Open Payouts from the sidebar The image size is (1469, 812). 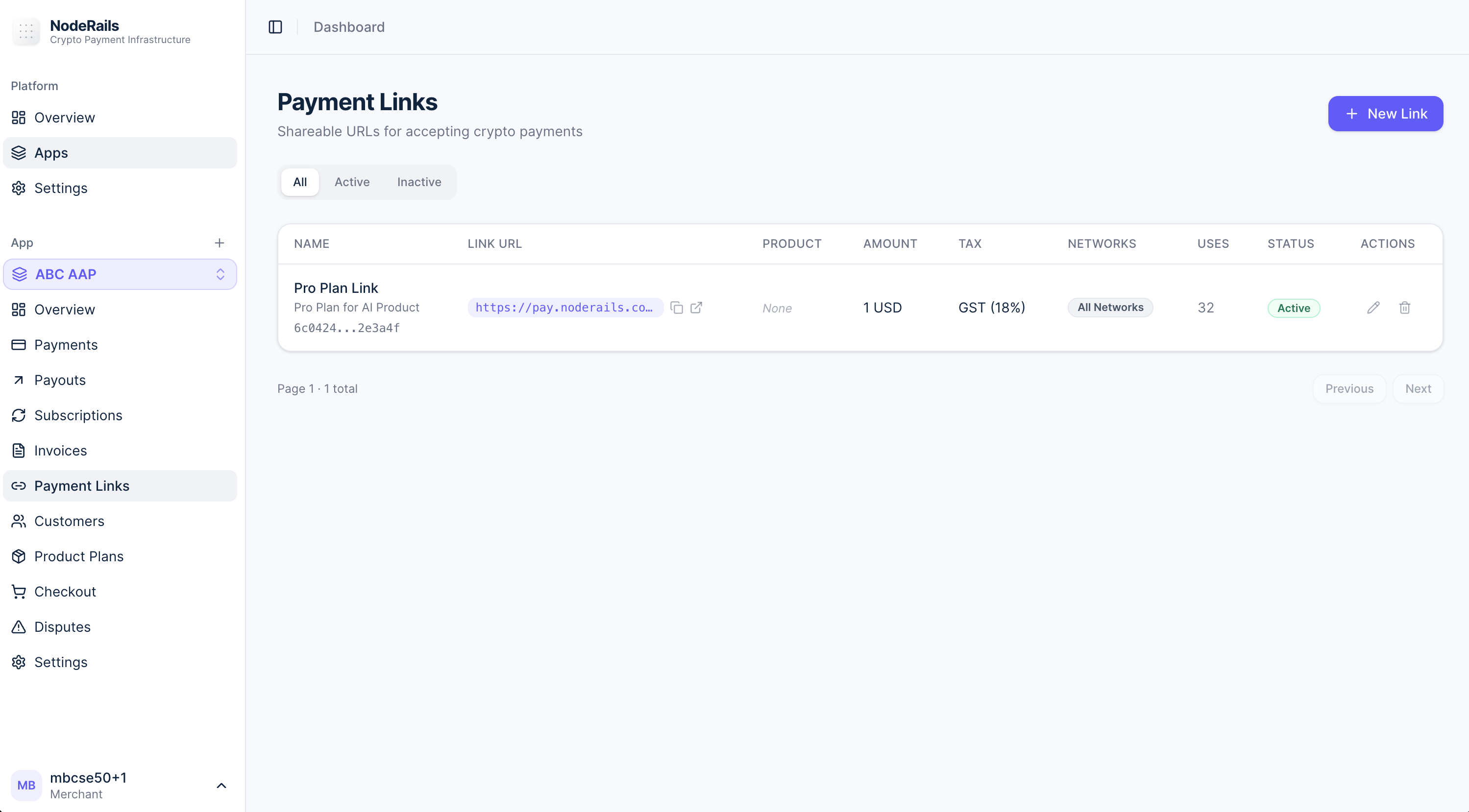pos(60,380)
